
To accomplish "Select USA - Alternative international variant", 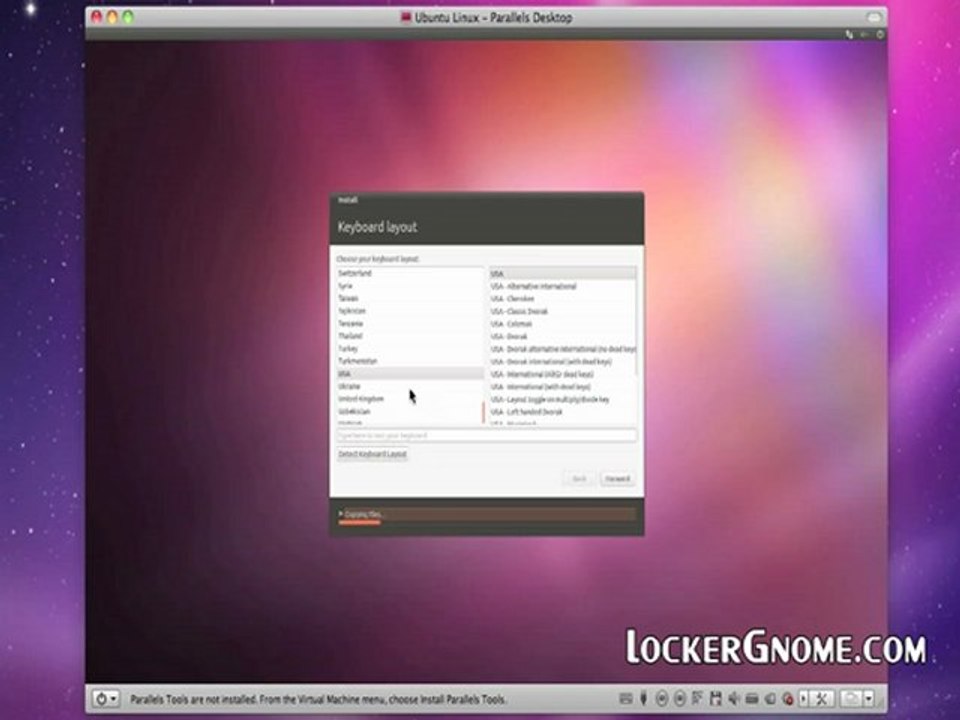I will tap(562, 287).
